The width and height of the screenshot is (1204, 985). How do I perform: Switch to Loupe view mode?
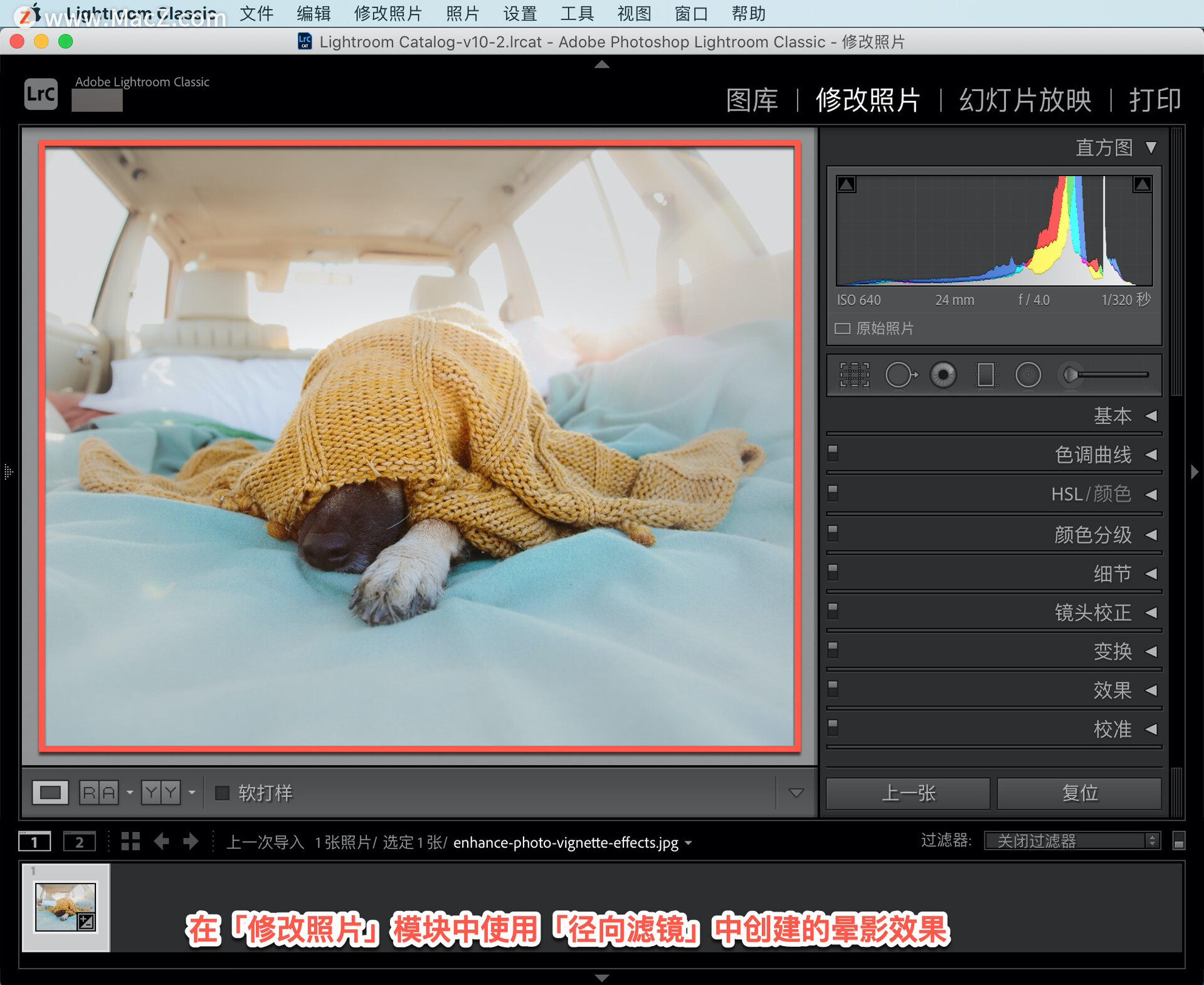[x=50, y=793]
